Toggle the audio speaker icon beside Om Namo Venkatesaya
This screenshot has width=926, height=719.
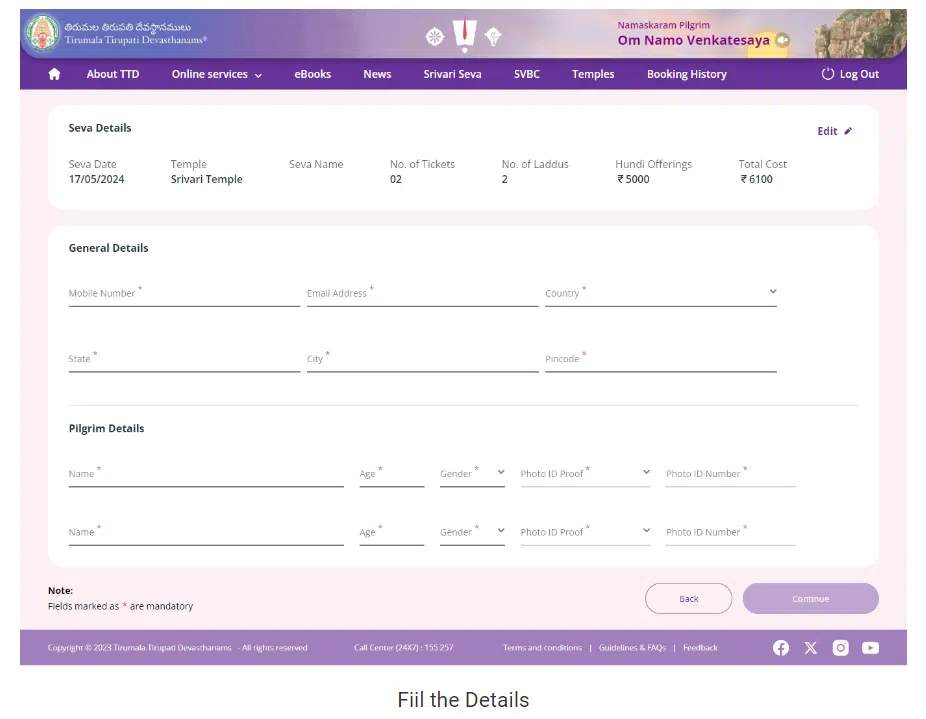[782, 40]
